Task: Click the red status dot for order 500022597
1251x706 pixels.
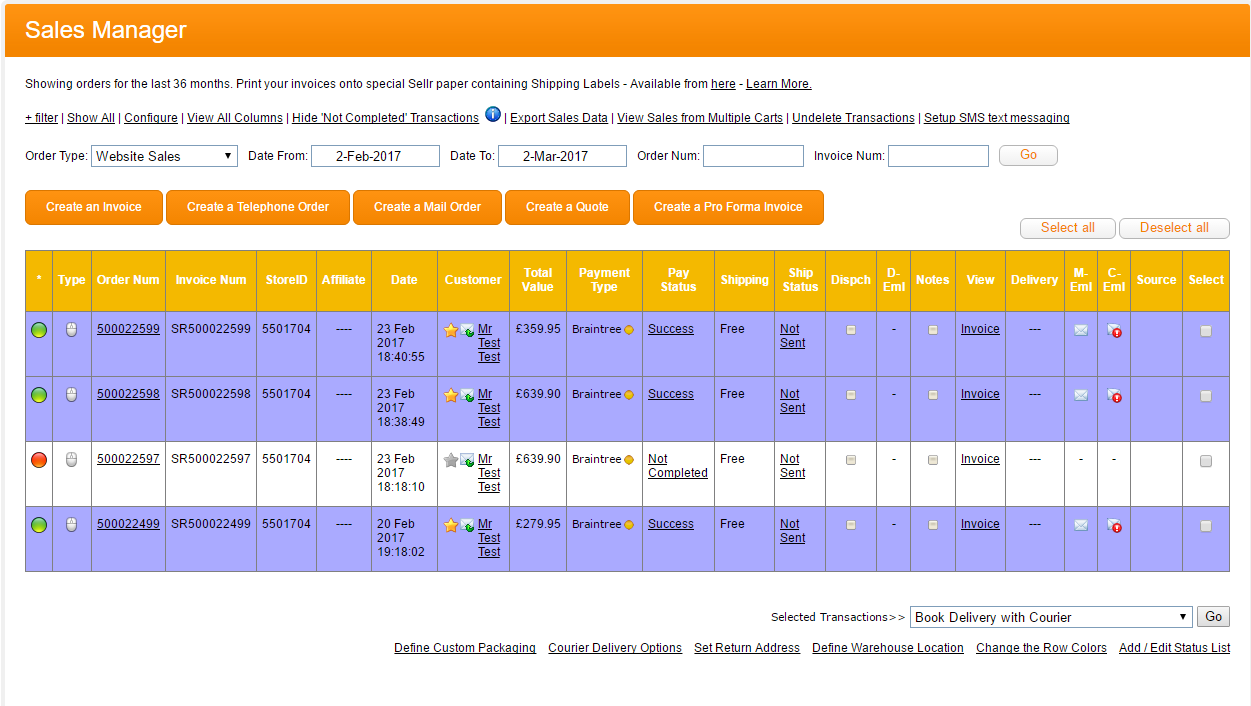Action: 39,460
